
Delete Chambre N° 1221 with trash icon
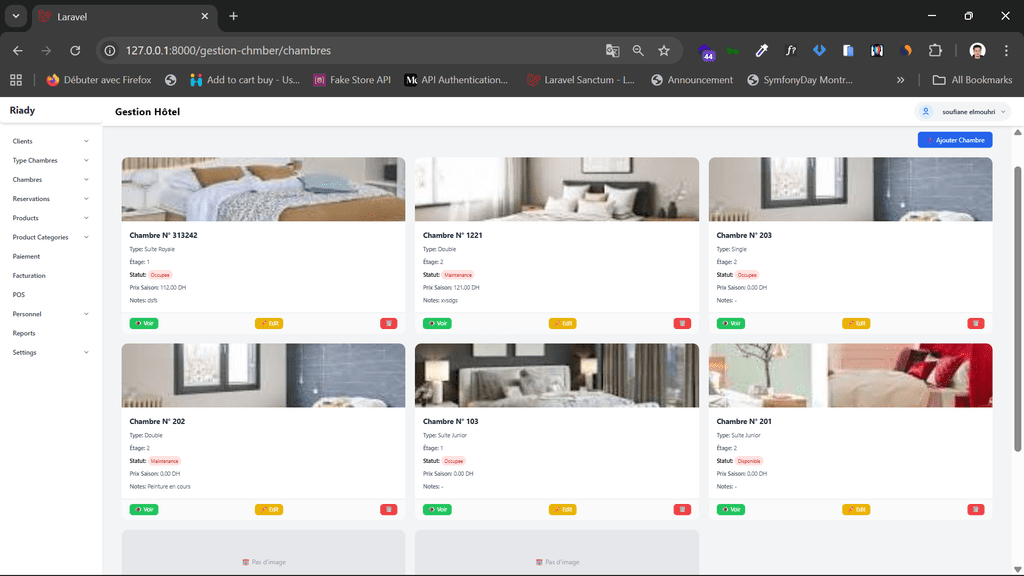(682, 323)
